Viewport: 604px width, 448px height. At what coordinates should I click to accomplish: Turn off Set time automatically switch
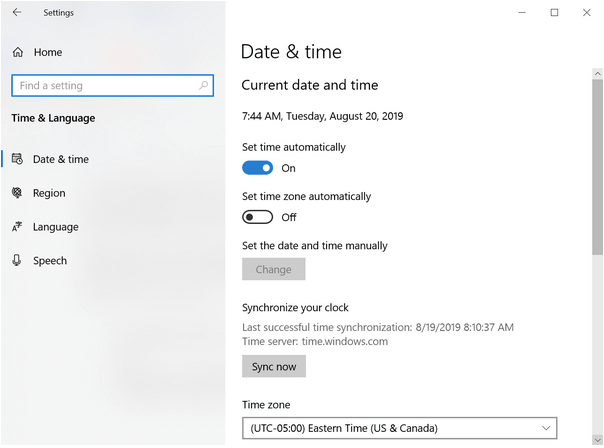pos(257,168)
